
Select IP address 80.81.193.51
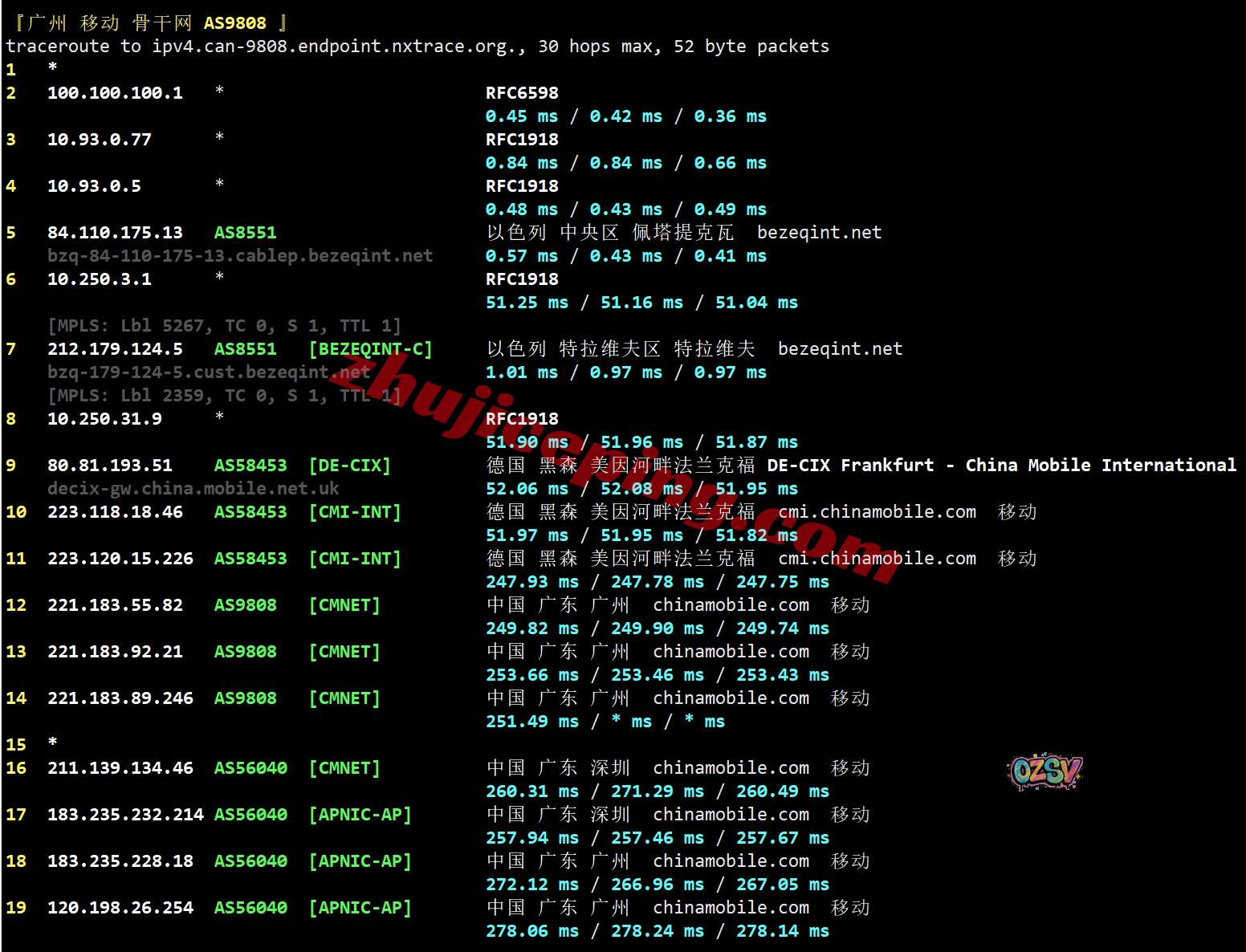[x=109, y=466]
